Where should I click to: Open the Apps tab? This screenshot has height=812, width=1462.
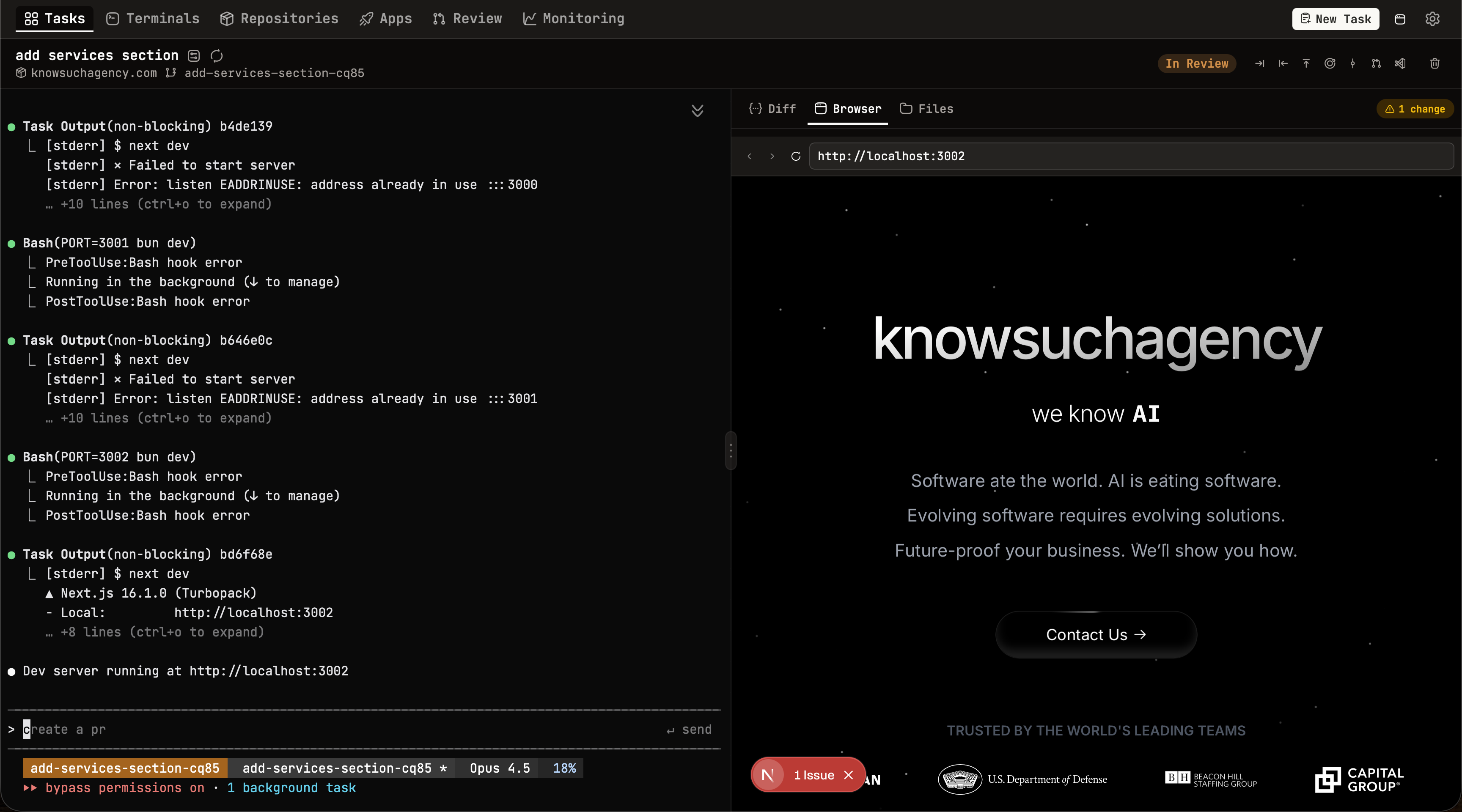pos(386,19)
